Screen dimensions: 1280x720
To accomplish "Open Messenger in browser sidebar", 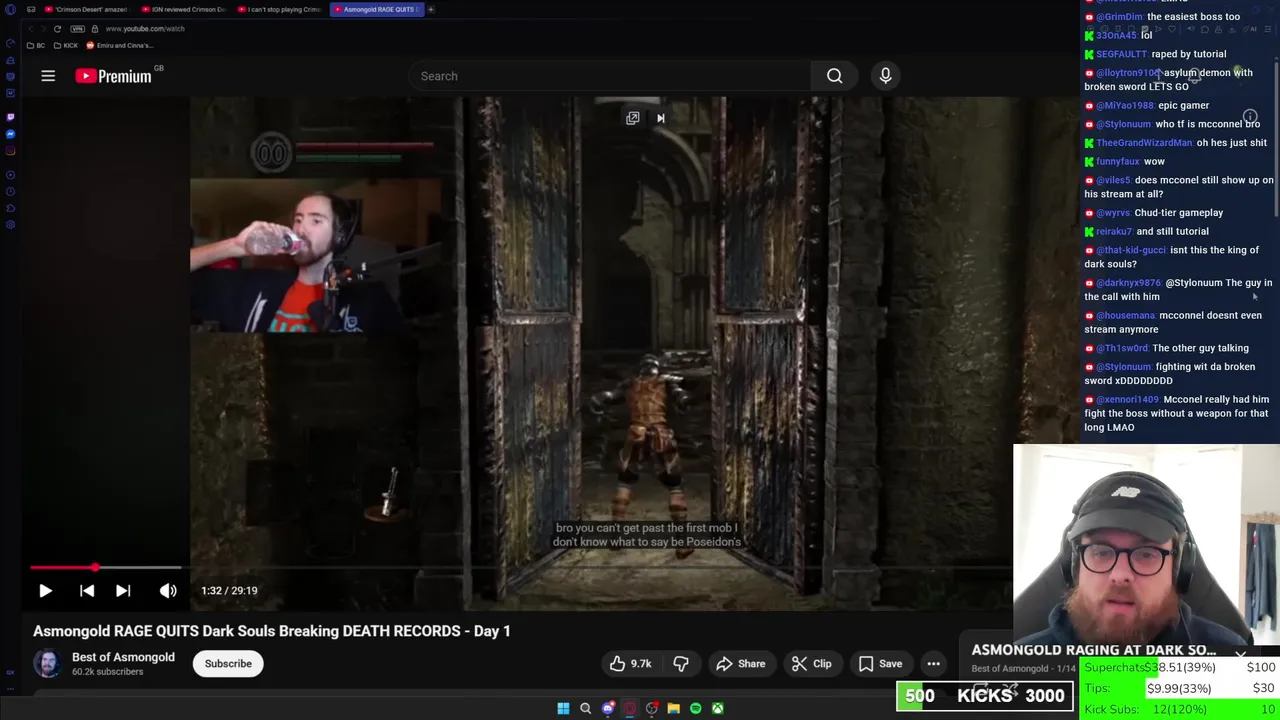I will tap(10, 134).
